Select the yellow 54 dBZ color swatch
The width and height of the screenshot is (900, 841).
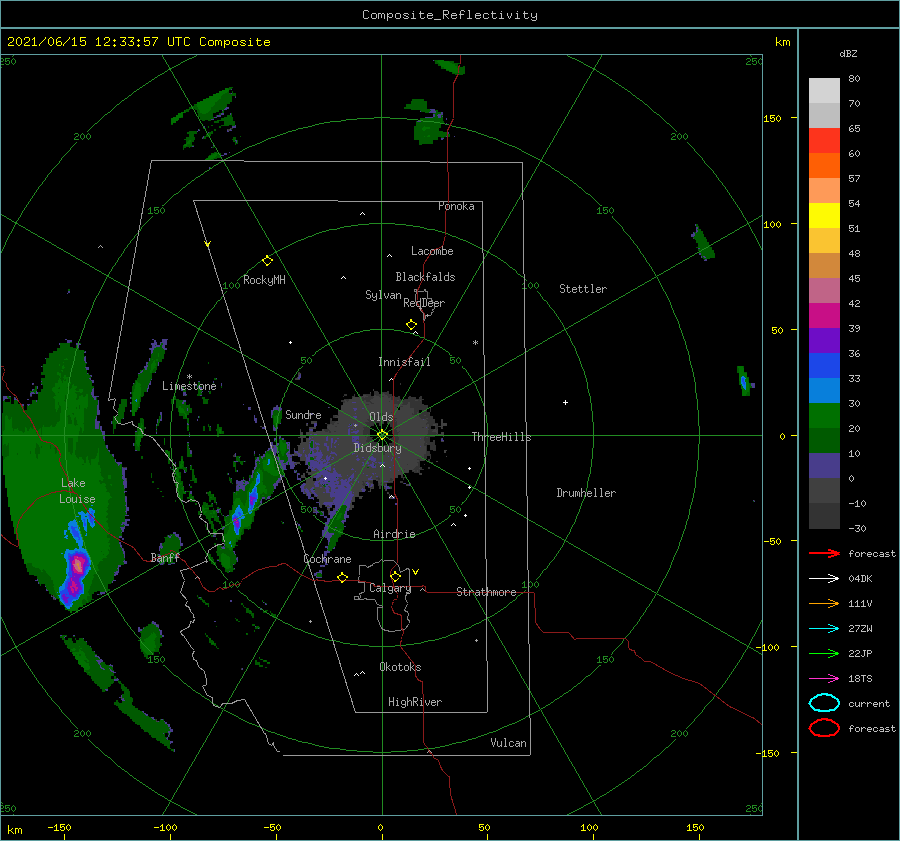click(x=824, y=215)
